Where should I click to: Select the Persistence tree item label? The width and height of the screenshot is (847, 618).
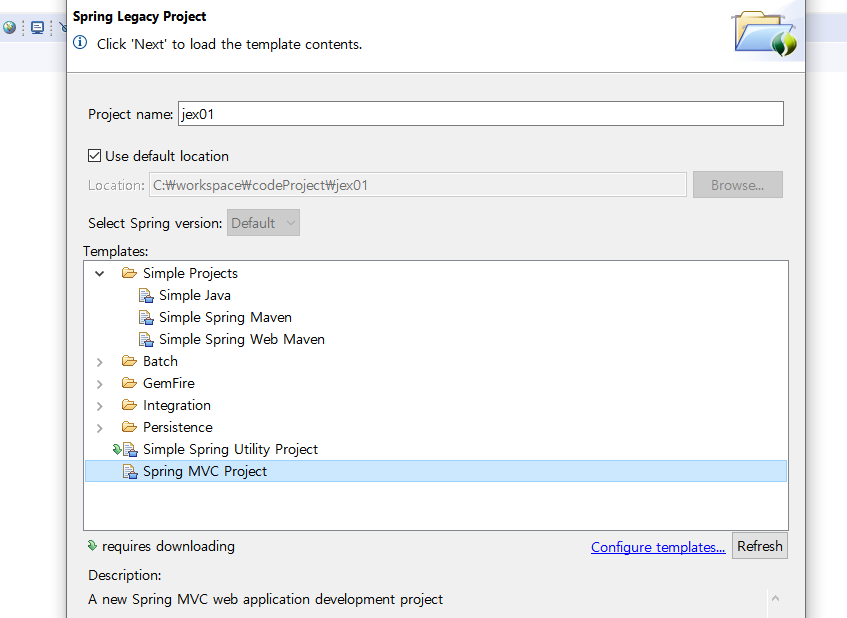coord(178,427)
